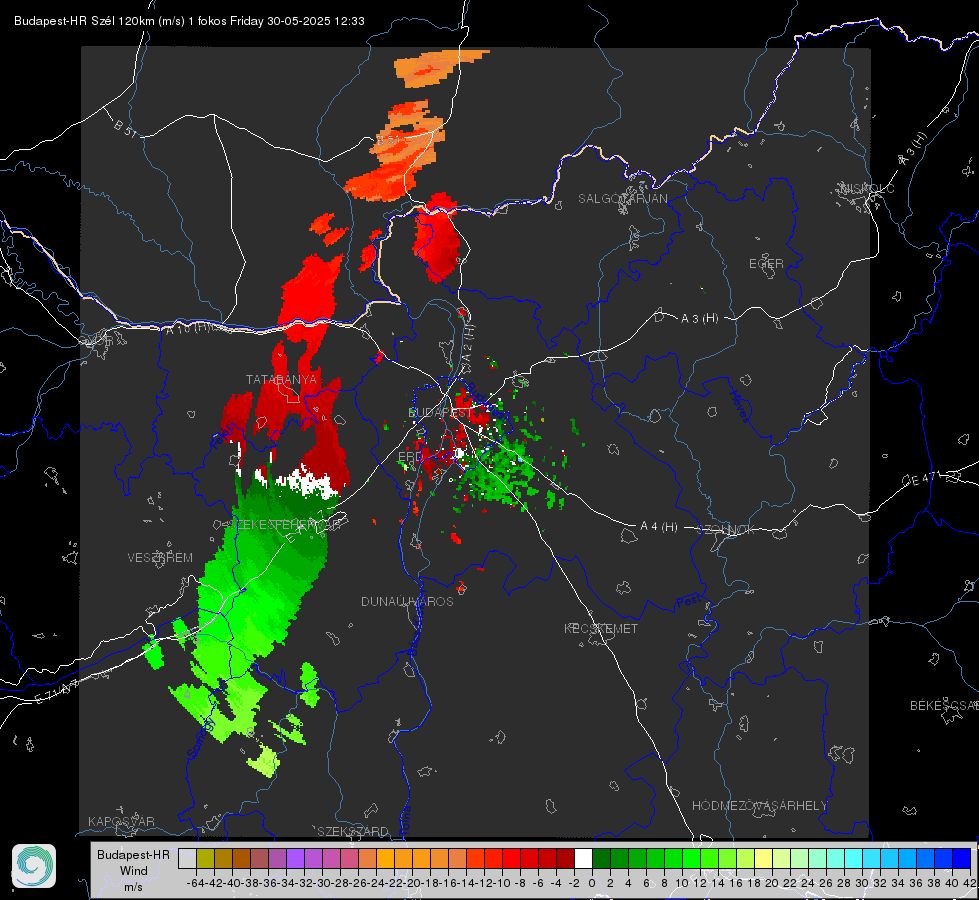979x900 pixels.
Task: Click the blue "Heves" county label
Action: (x=739, y=407)
